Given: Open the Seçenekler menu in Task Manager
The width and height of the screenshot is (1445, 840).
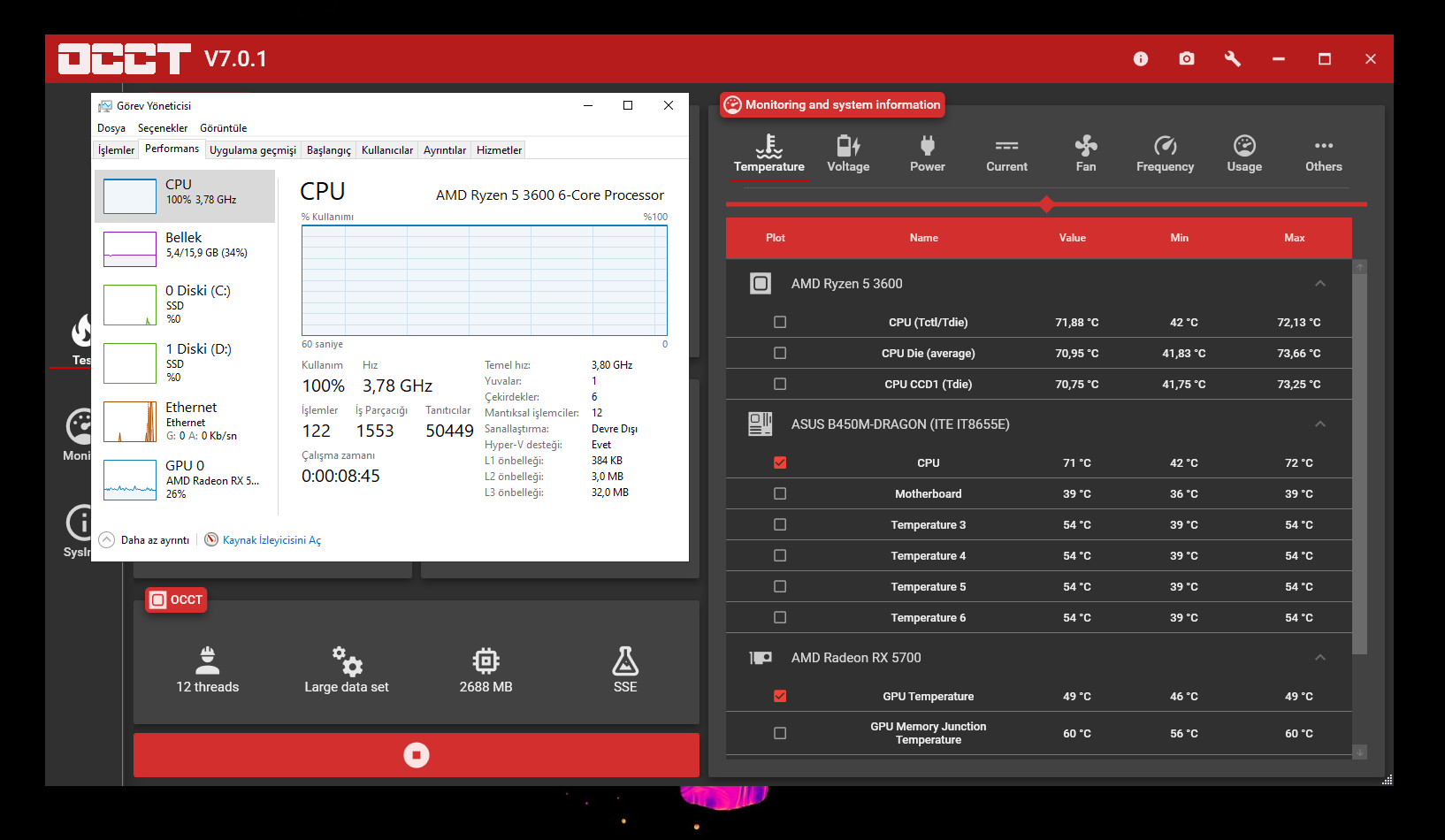Looking at the screenshot, I should click(x=163, y=128).
